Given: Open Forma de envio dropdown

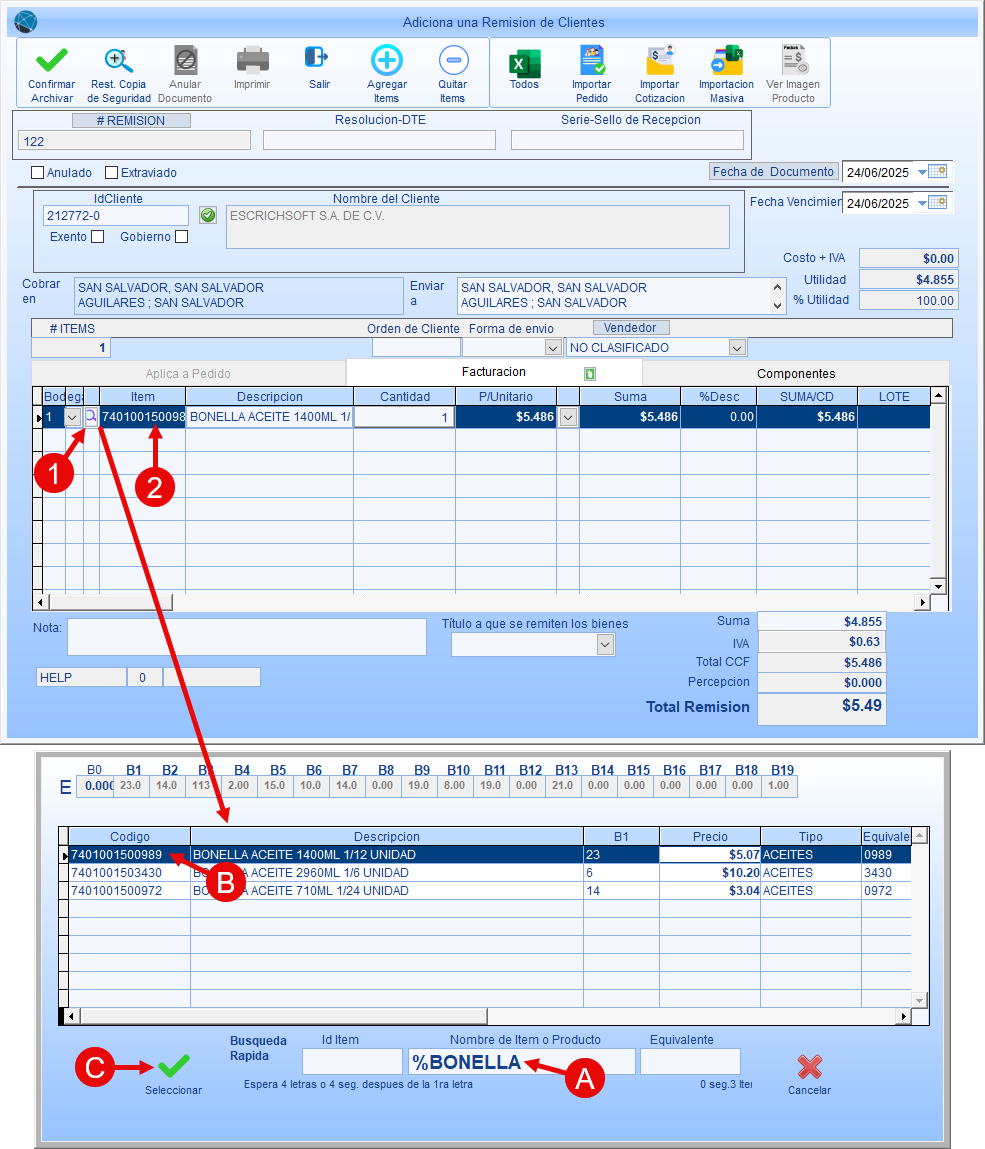Looking at the screenshot, I should tap(553, 348).
